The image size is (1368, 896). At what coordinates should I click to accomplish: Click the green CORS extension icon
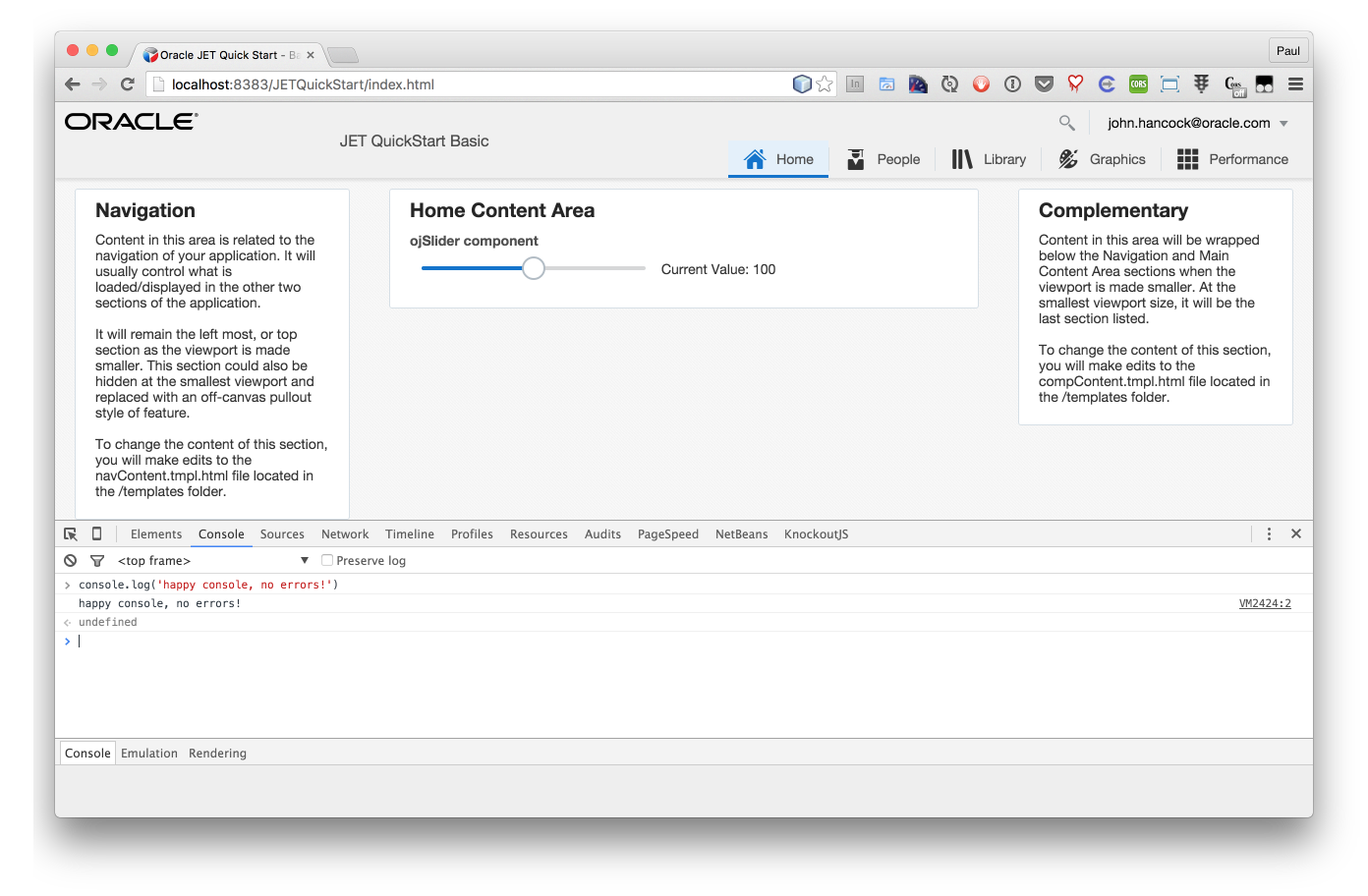[1138, 84]
